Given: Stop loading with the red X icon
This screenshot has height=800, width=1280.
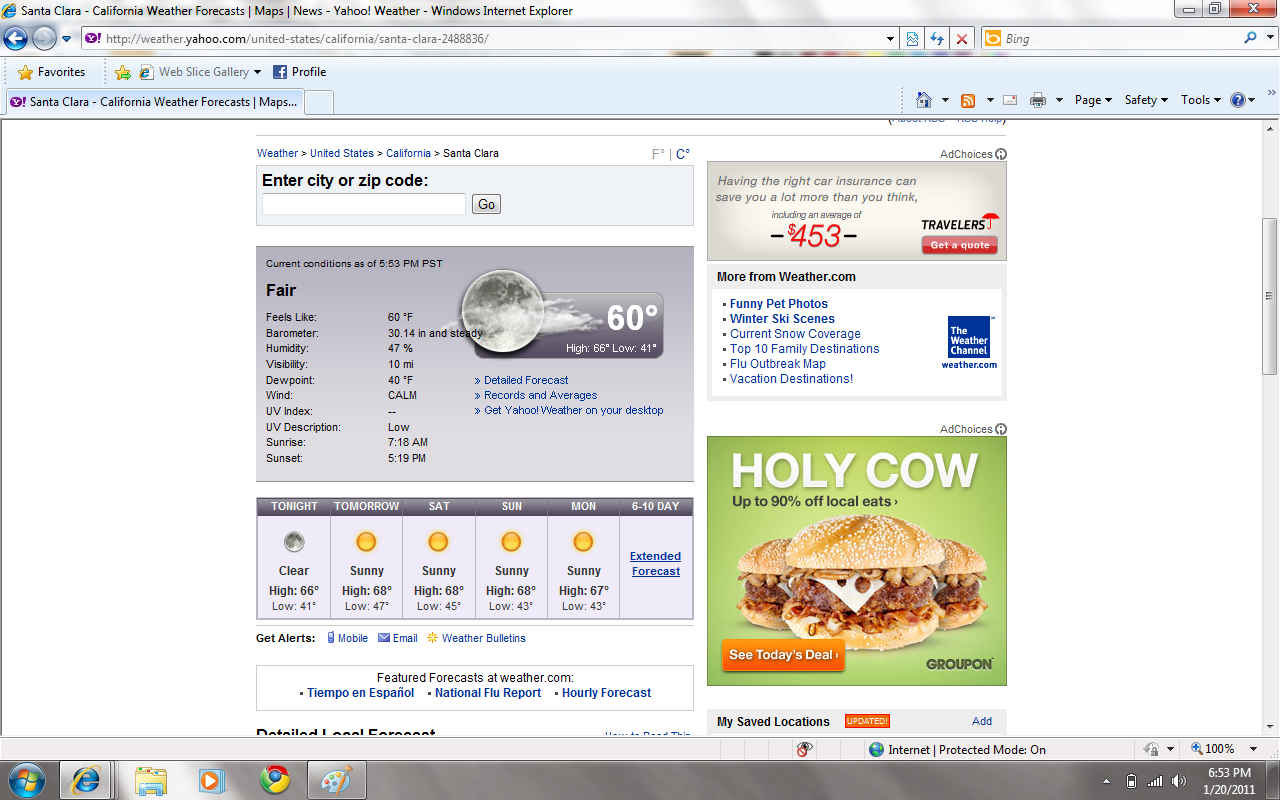Looking at the screenshot, I should pos(961,39).
